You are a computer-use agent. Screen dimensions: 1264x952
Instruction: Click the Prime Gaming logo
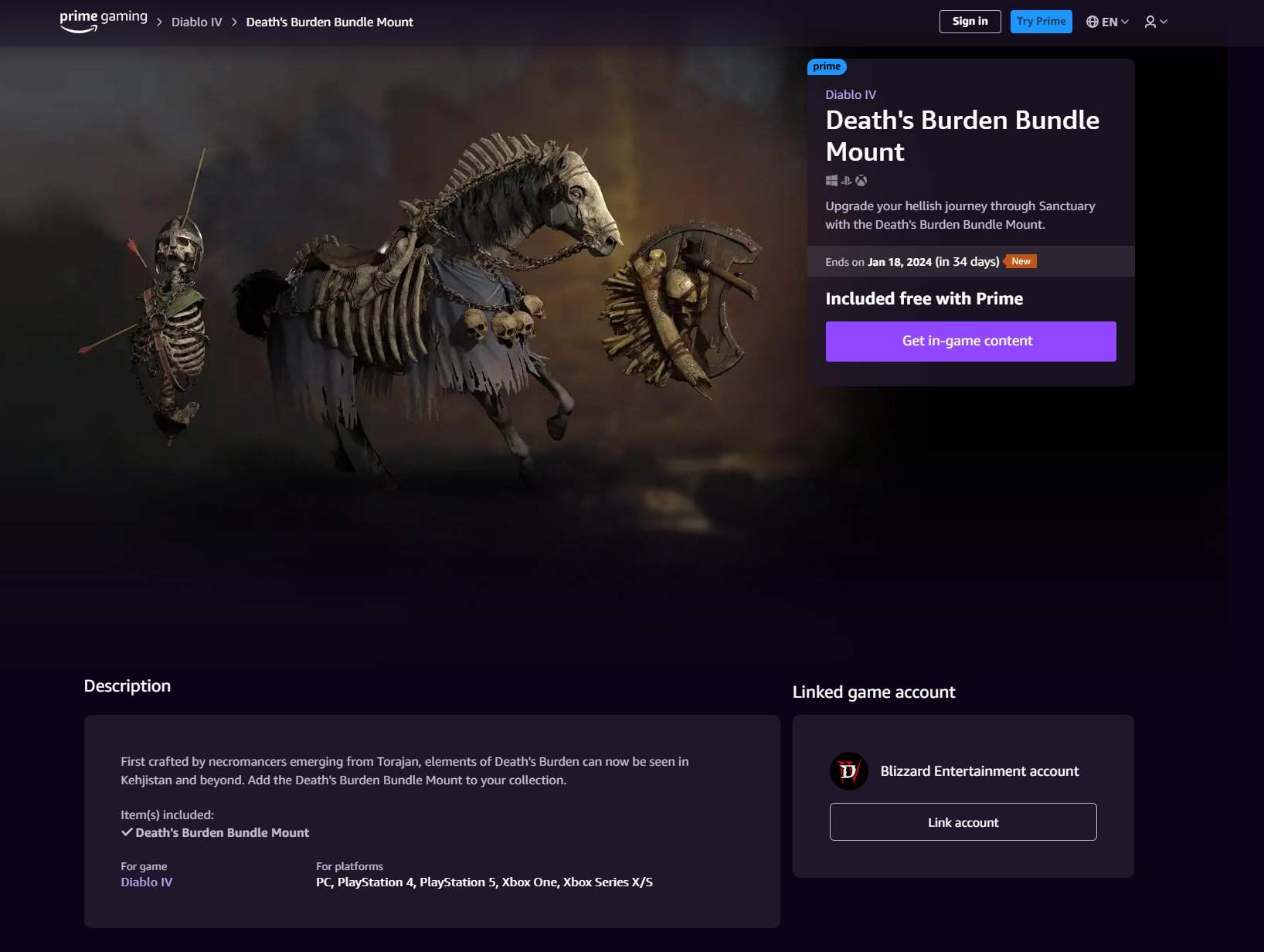coord(103,21)
